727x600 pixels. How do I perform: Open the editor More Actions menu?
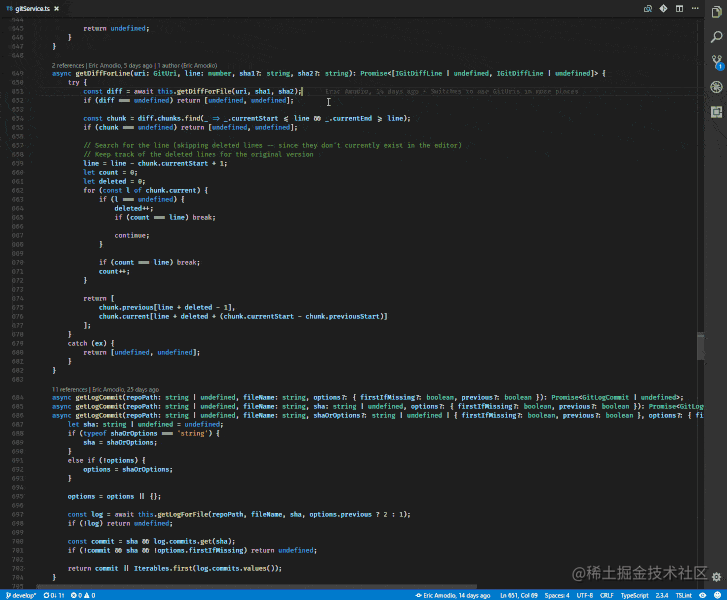(x=693, y=8)
